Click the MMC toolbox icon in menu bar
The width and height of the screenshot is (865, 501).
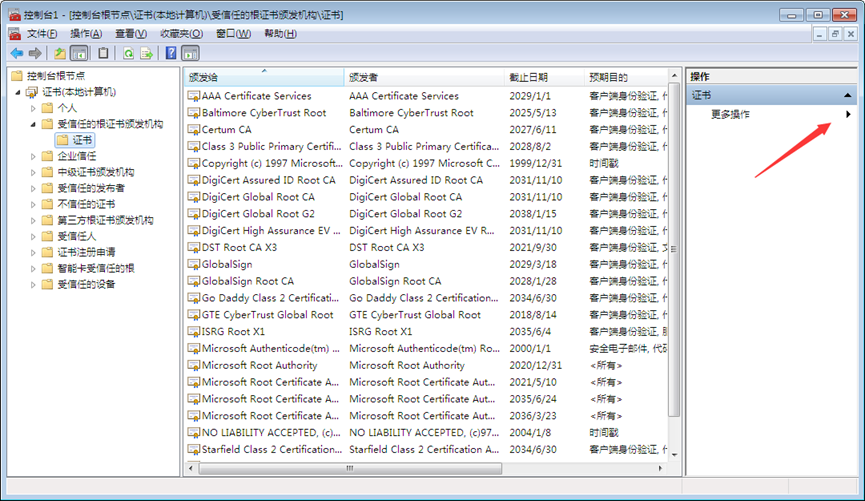15,34
